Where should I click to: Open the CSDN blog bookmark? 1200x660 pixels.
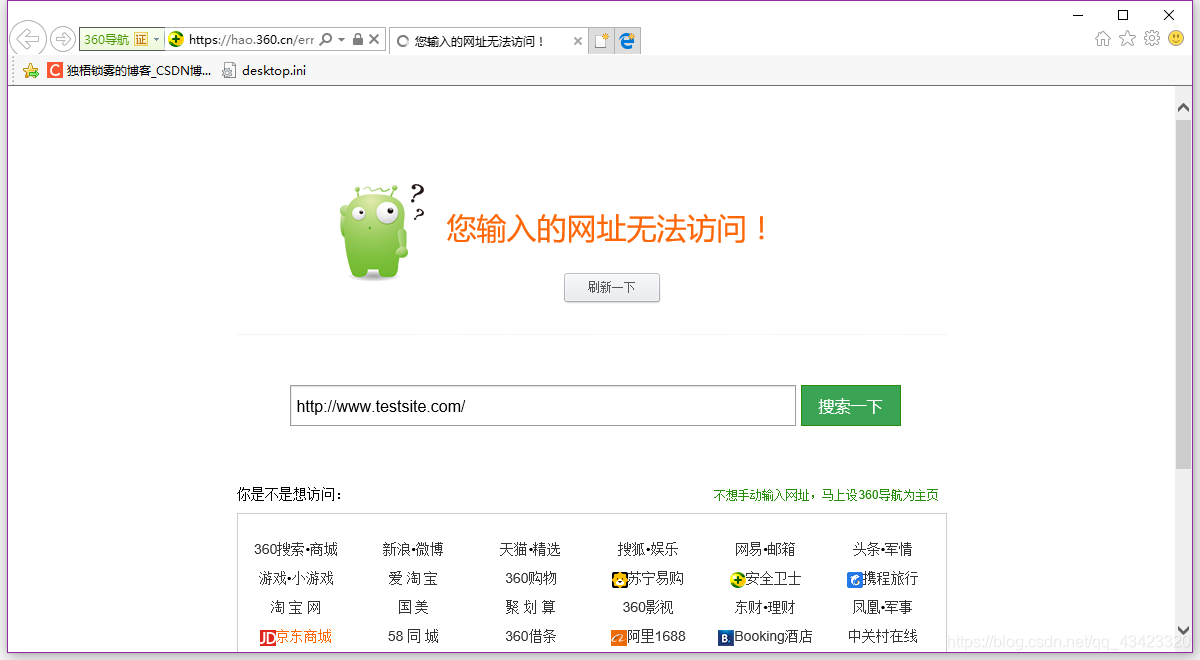click(x=129, y=70)
